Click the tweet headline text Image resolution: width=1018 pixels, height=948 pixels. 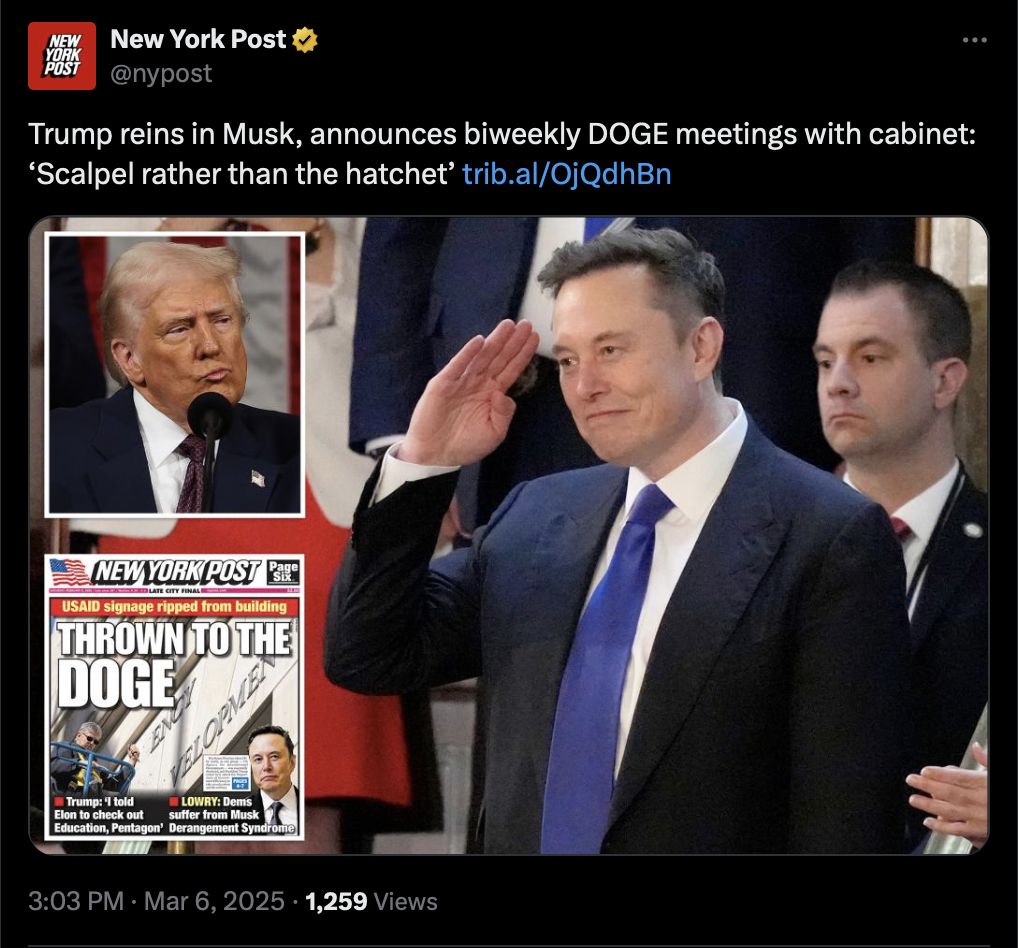502,154
